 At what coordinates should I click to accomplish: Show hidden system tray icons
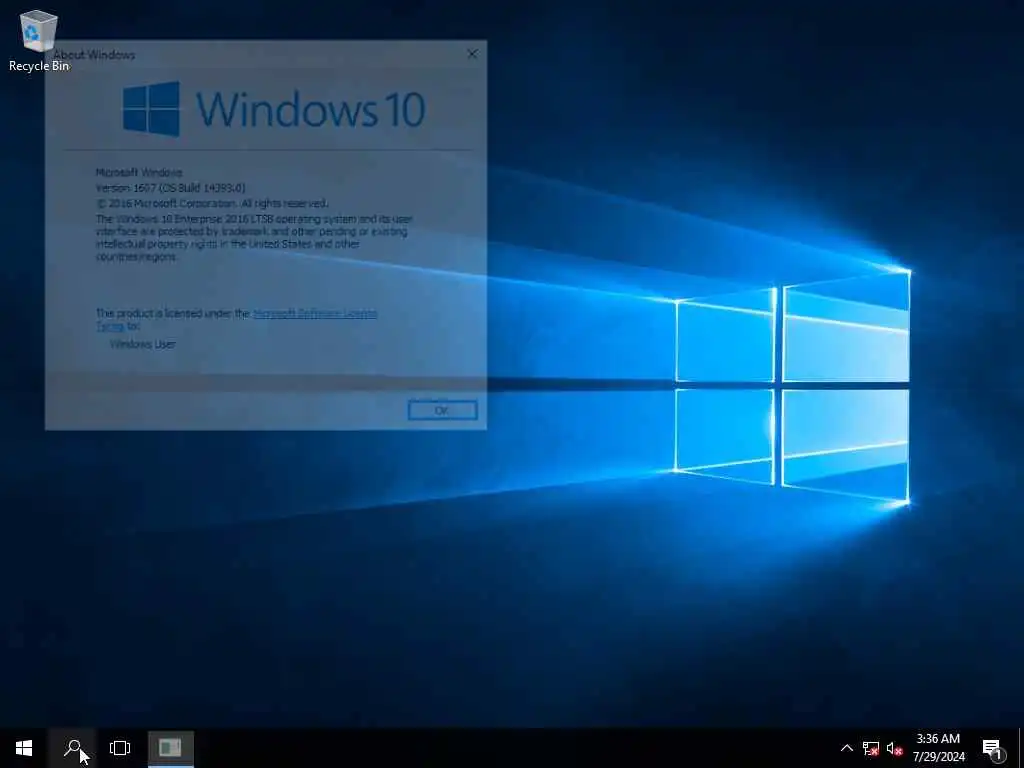[846, 748]
